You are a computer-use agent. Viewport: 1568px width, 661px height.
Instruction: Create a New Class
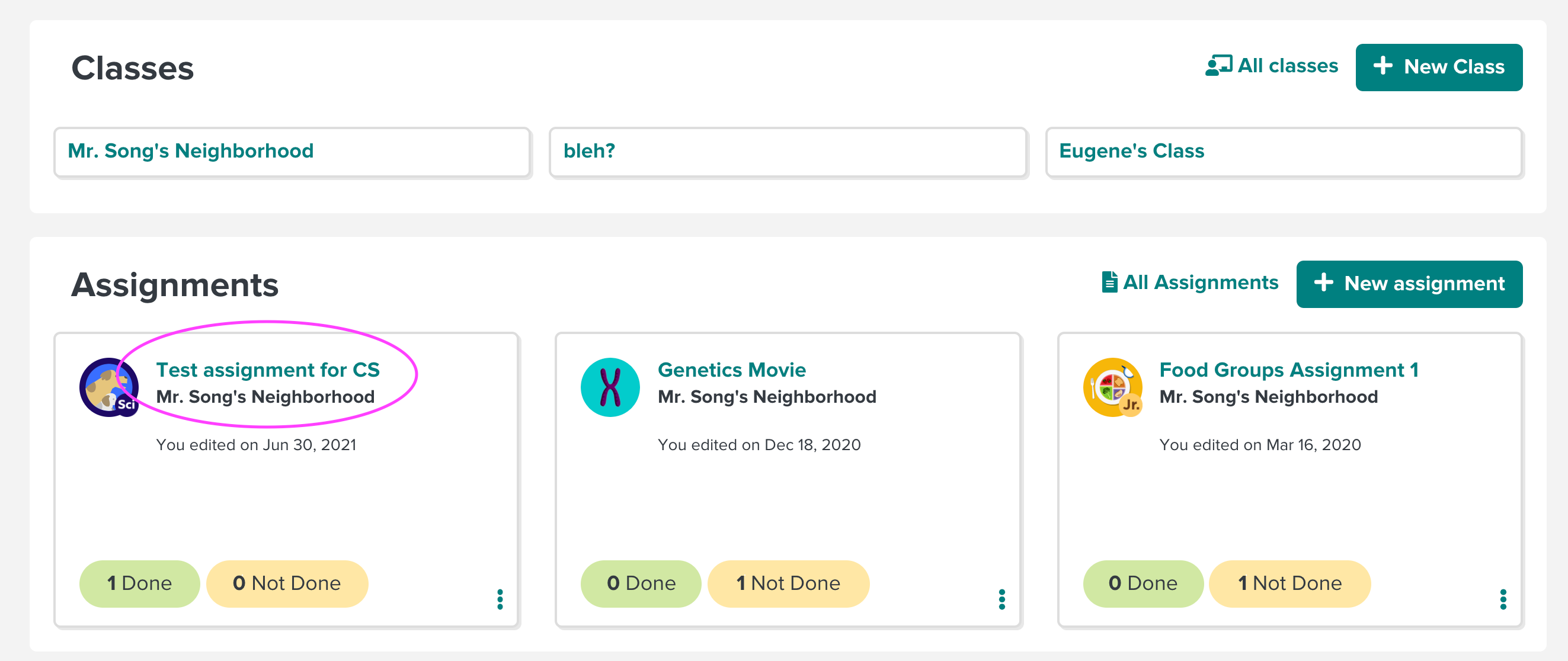[1438, 67]
